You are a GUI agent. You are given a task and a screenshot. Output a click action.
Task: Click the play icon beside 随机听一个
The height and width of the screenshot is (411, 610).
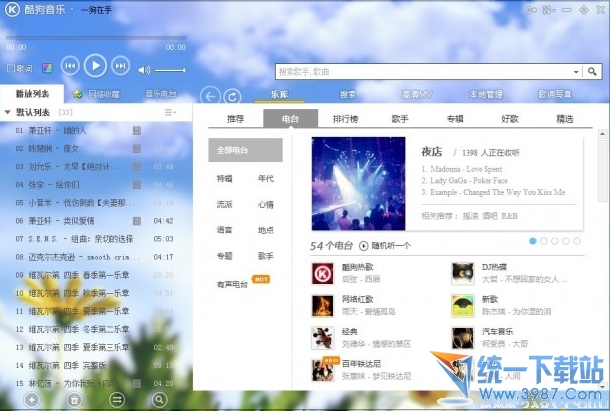(363, 246)
